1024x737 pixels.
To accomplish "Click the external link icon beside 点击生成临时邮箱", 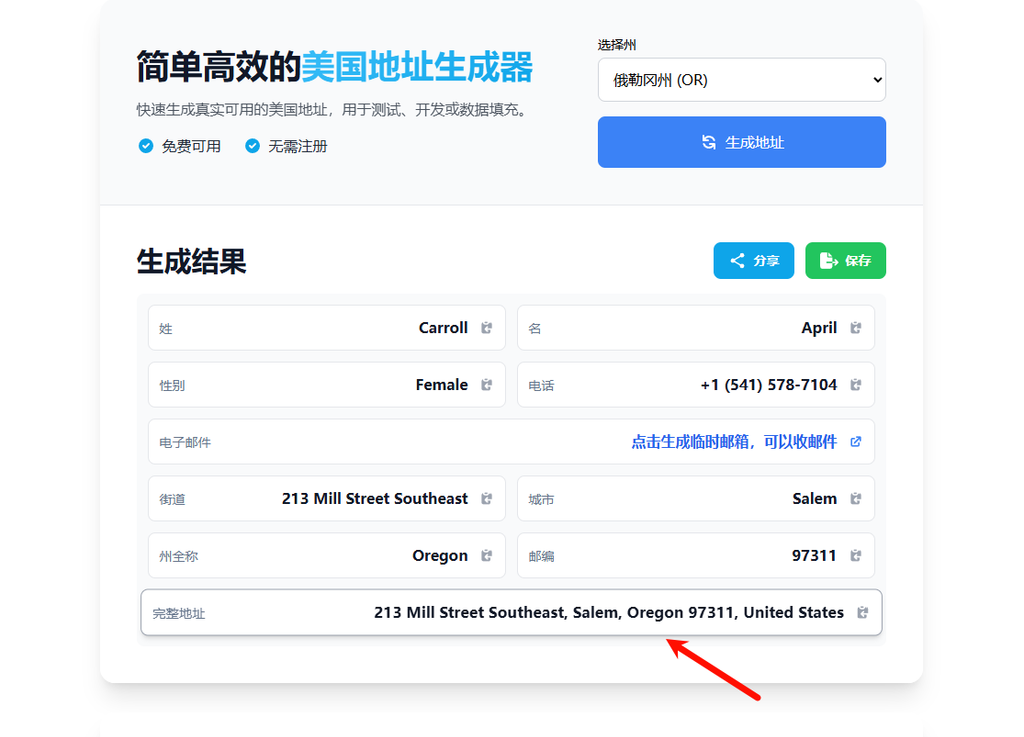I will click(x=856, y=442).
